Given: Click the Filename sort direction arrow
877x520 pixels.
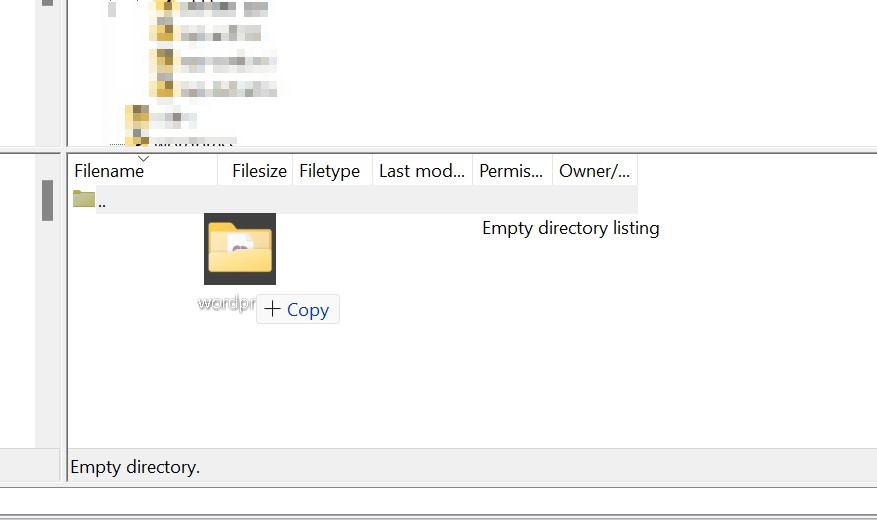Looking at the screenshot, I should (x=143, y=159).
